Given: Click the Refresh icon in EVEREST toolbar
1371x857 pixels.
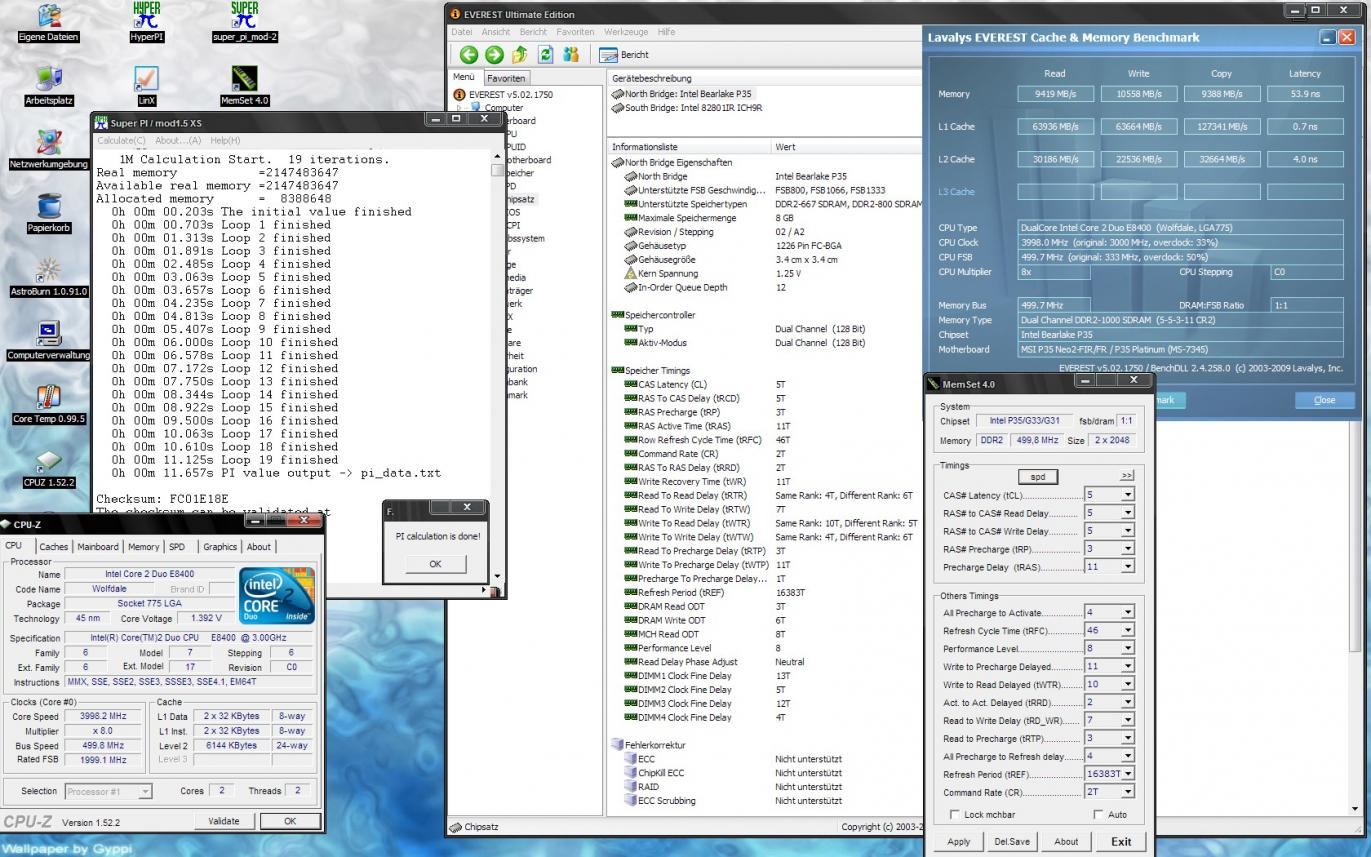Looking at the screenshot, I should pyautogui.click(x=546, y=55).
